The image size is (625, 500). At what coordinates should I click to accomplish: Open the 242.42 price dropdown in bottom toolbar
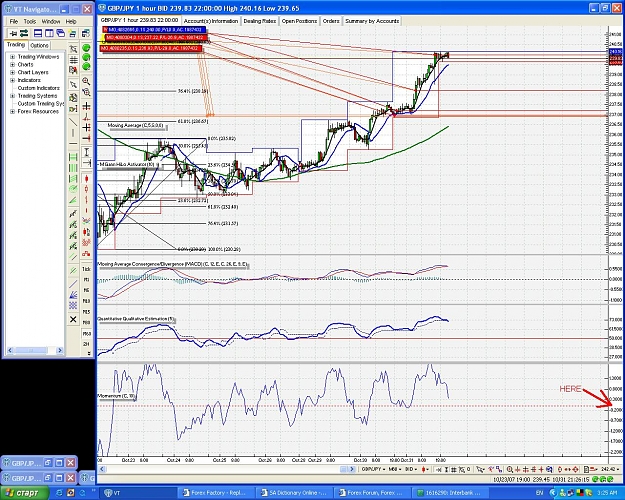click(x=611, y=470)
